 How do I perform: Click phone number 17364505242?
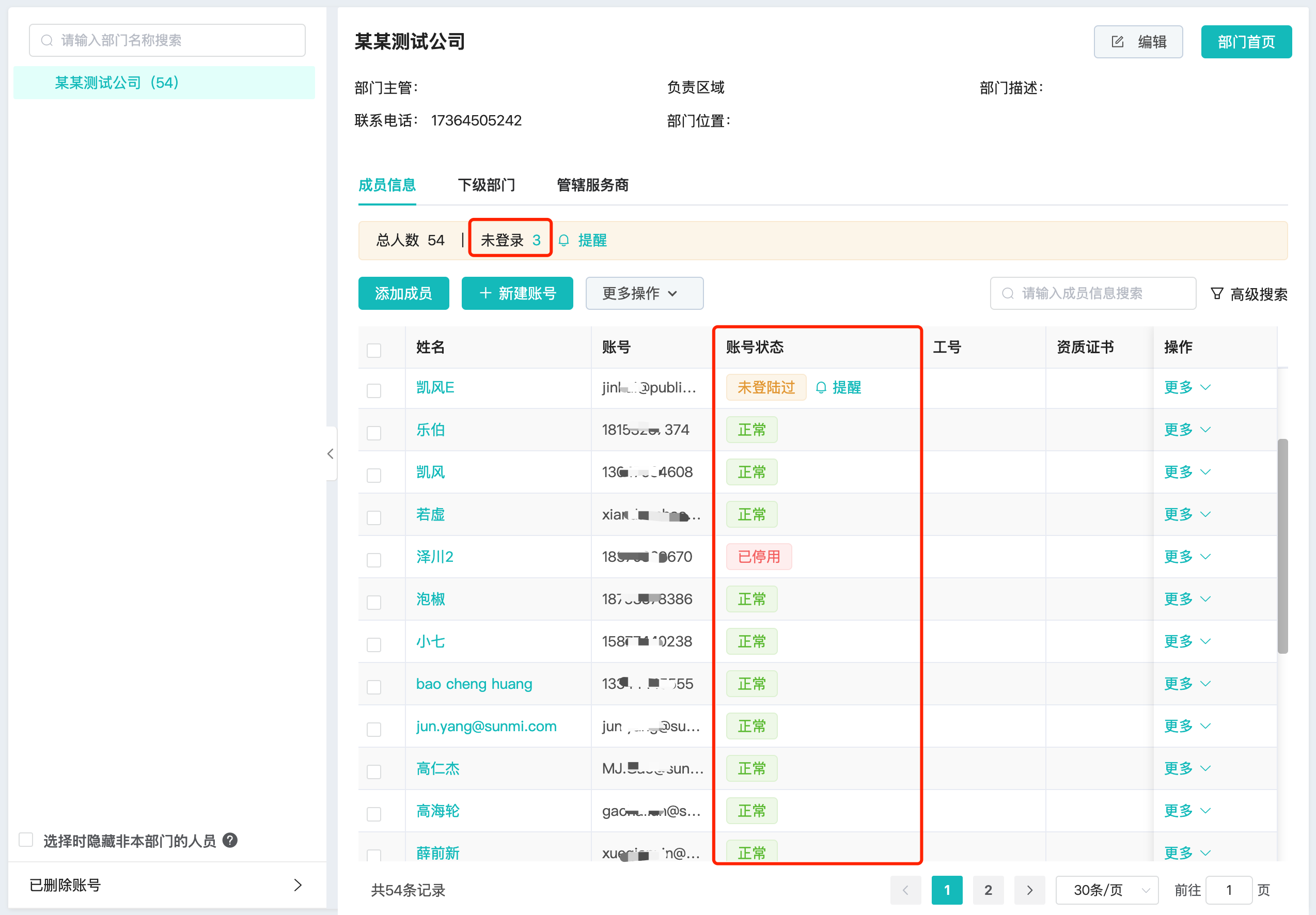coord(476,120)
